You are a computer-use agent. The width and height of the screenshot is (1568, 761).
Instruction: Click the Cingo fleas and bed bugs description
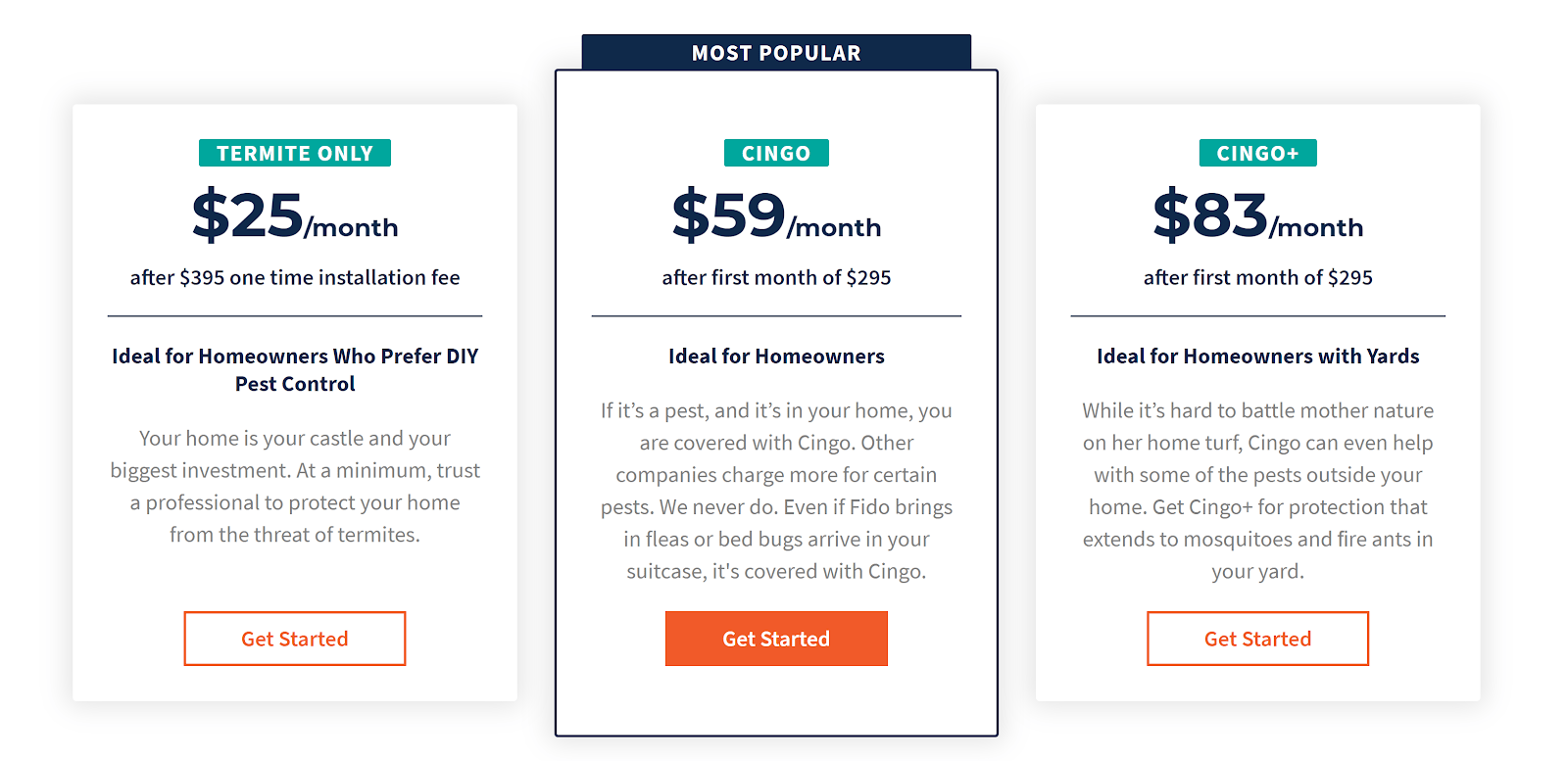(x=776, y=491)
